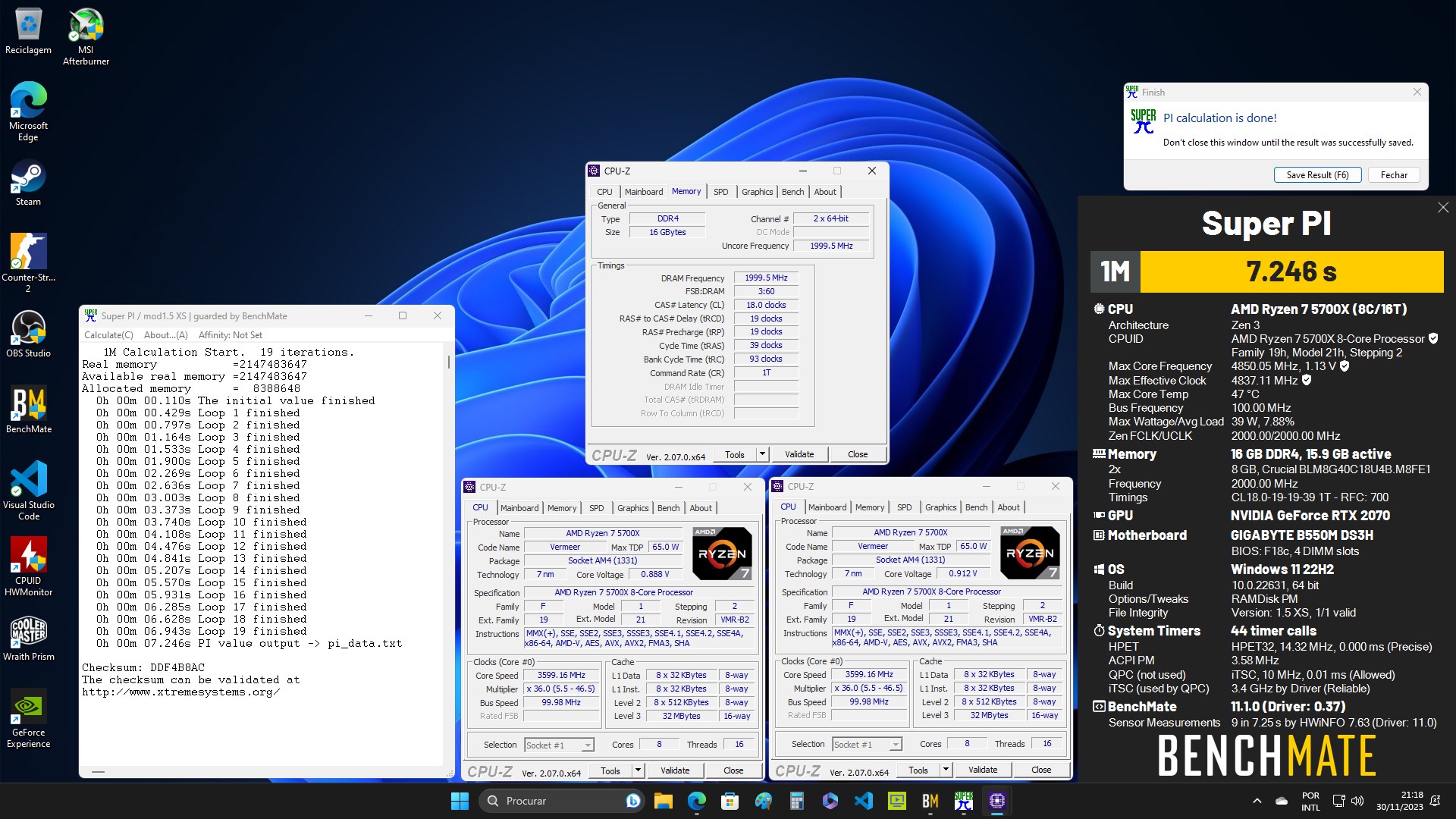The height and width of the screenshot is (819, 1456).
Task: Select Memory tab in left CPU-Z window
Action: (x=562, y=508)
